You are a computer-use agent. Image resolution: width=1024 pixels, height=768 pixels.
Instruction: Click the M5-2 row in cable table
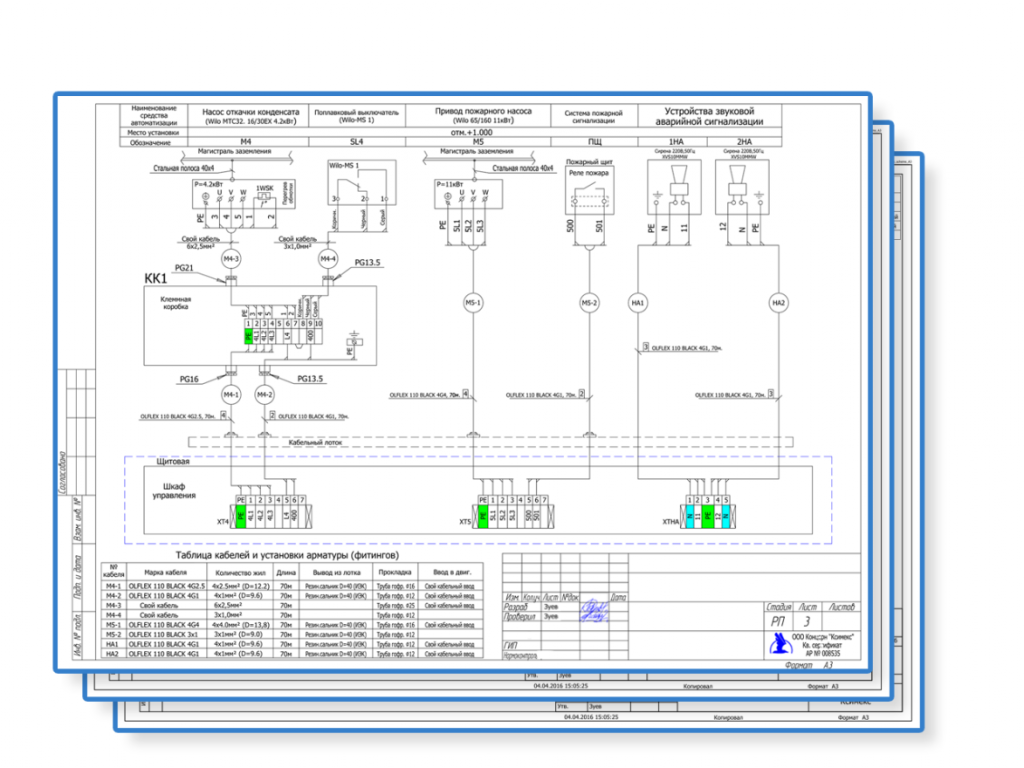click(x=292, y=634)
